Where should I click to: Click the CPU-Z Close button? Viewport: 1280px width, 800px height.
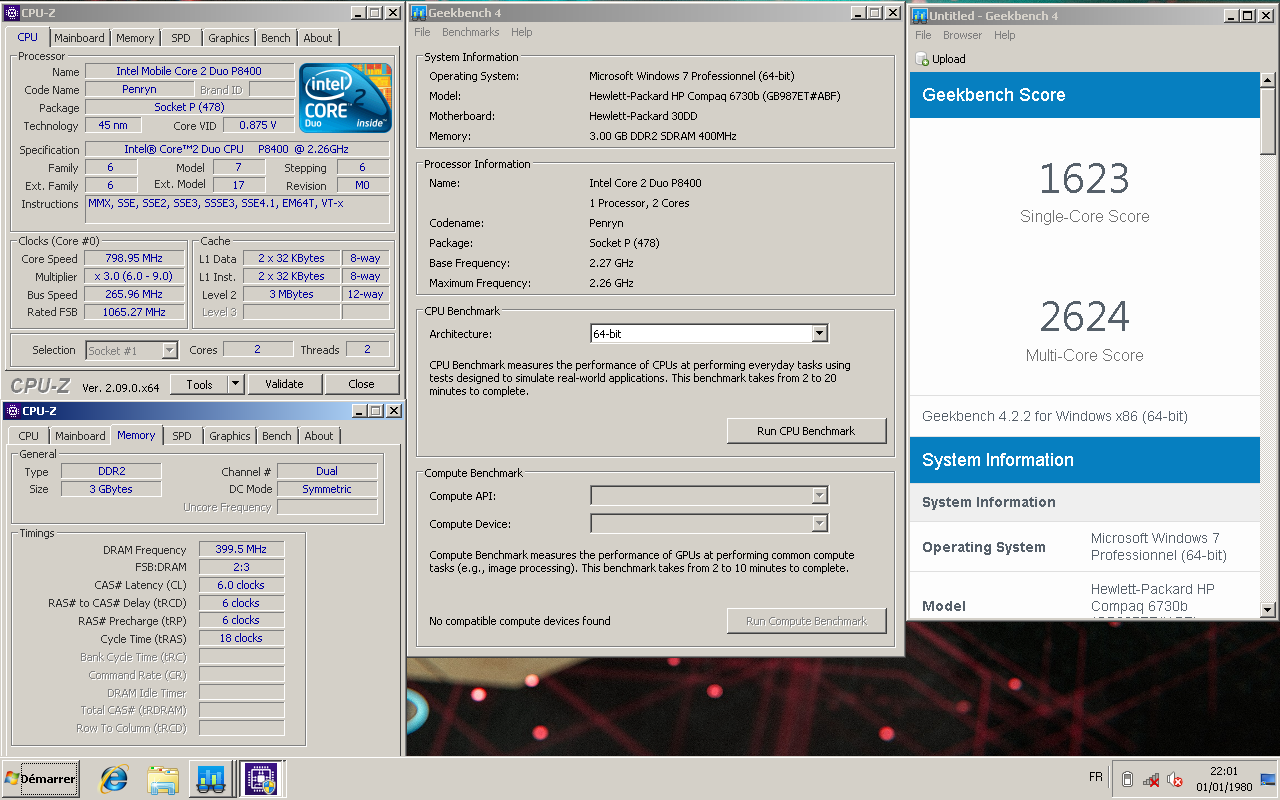click(361, 384)
